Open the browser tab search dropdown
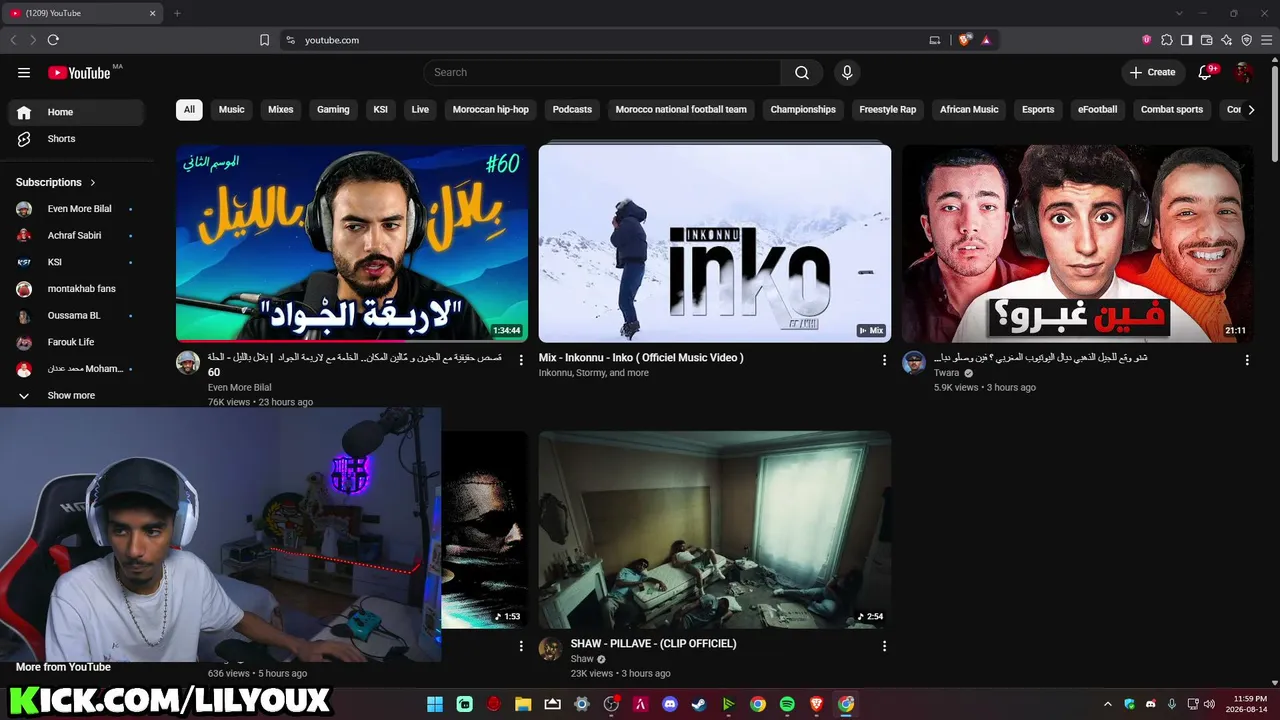Viewport: 1280px width, 720px height. (1180, 13)
